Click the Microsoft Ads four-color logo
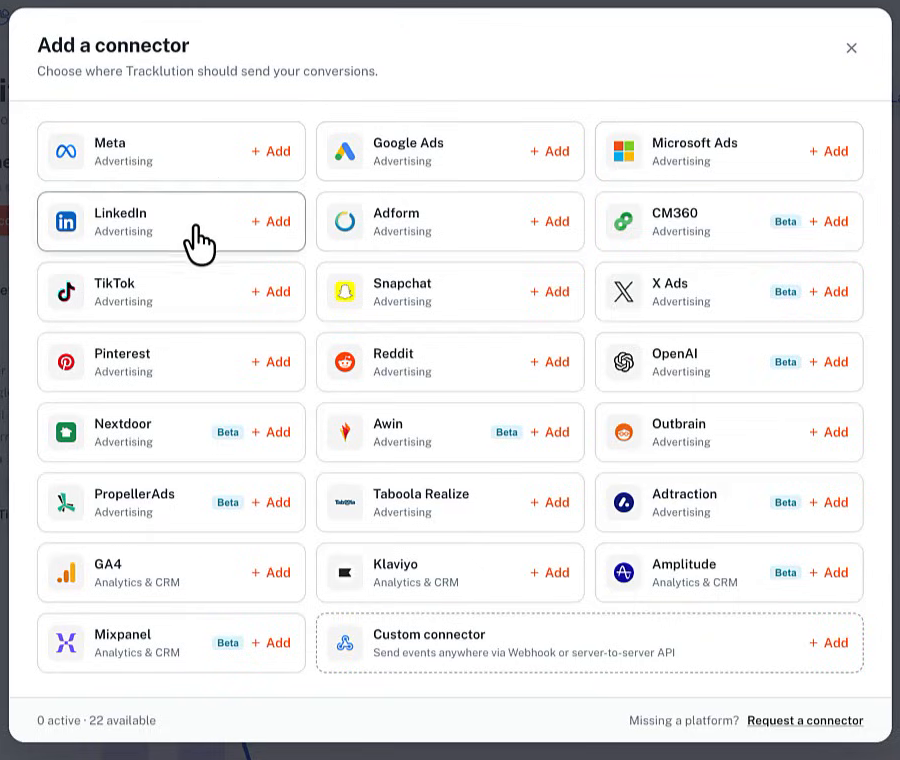The height and width of the screenshot is (760, 900). (624, 152)
